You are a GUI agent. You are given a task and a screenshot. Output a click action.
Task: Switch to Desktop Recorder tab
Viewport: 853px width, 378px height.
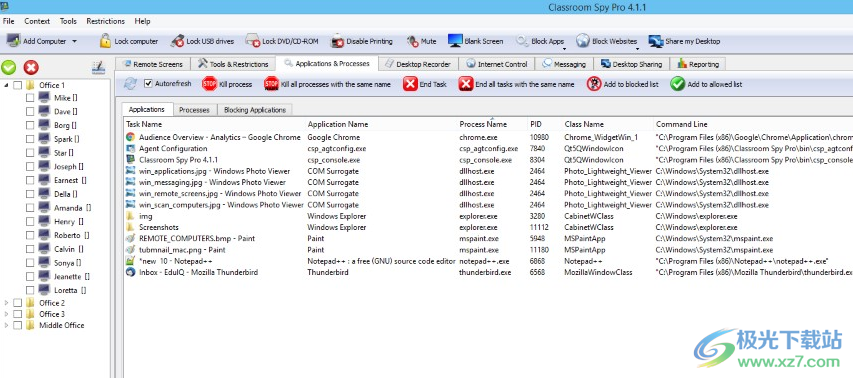point(418,64)
